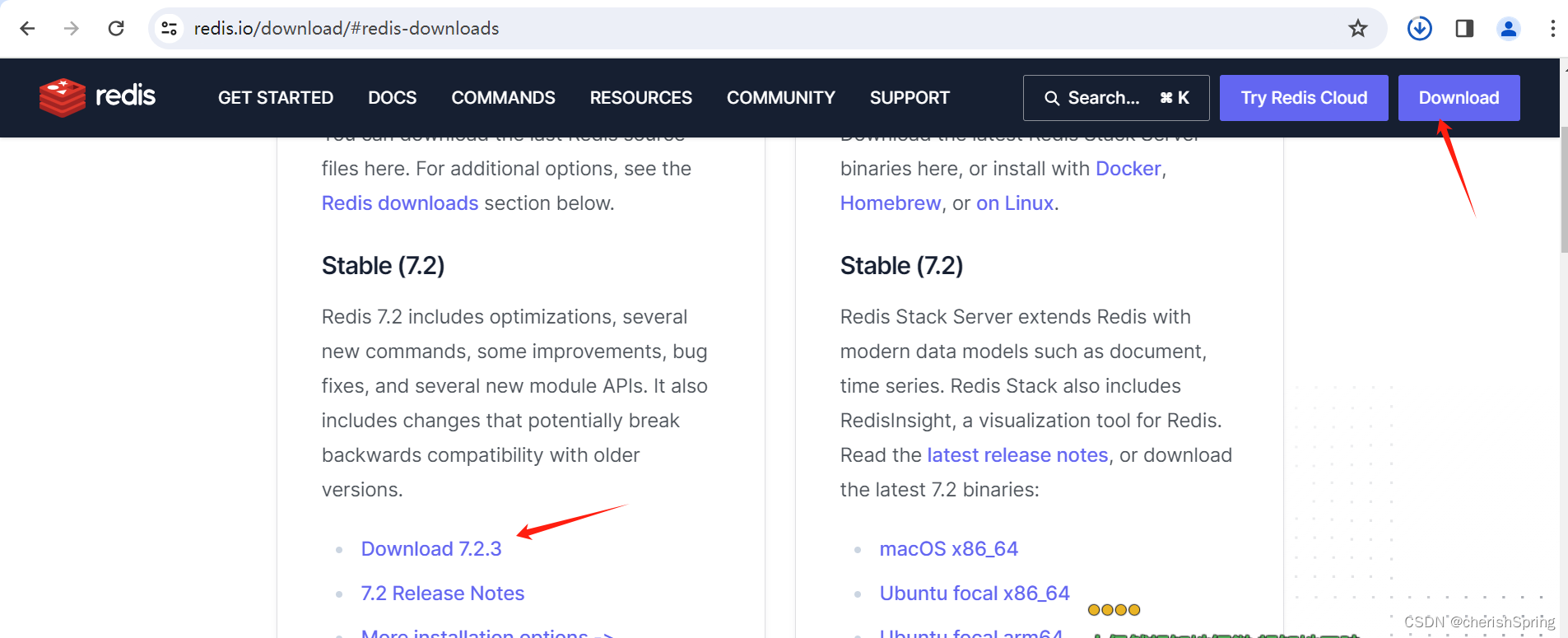
Task: Open the latest release notes link
Action: pos(1017,455)
